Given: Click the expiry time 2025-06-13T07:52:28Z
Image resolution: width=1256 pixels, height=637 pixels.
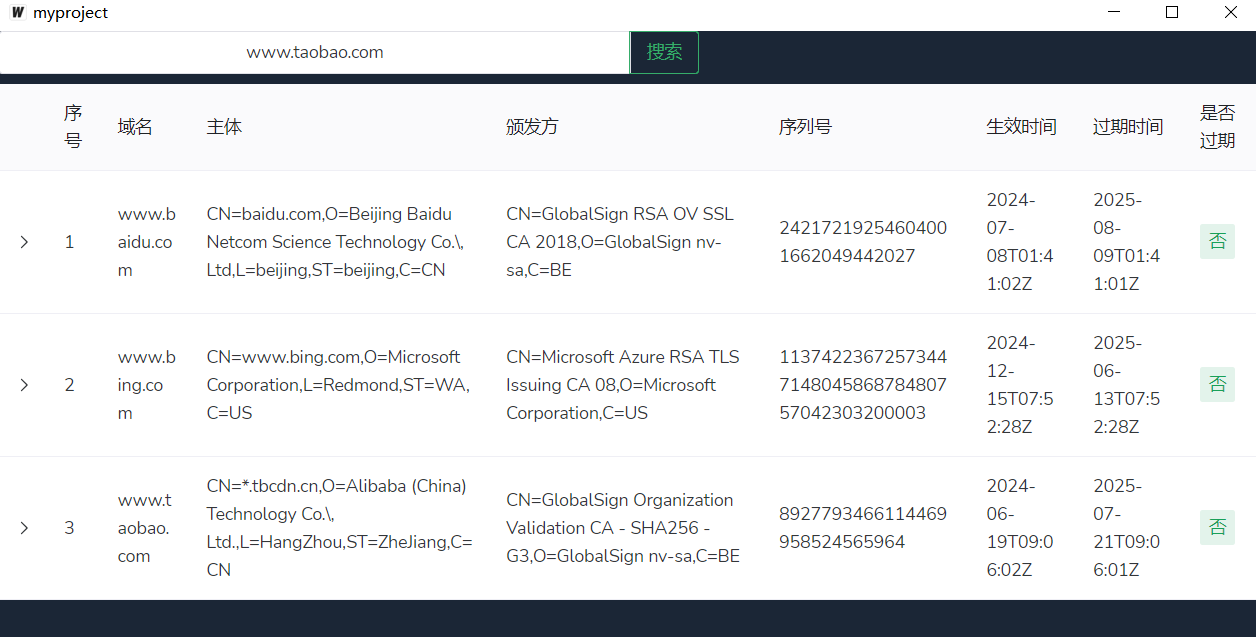Looking at the screenshot, I should [x=1127, y=385].
